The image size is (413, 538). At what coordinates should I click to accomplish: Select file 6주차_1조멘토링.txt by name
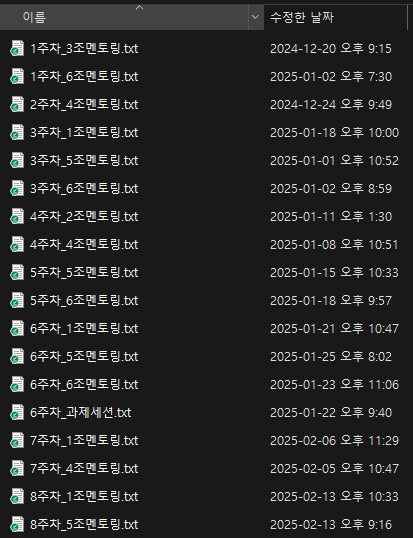[84, 328]
